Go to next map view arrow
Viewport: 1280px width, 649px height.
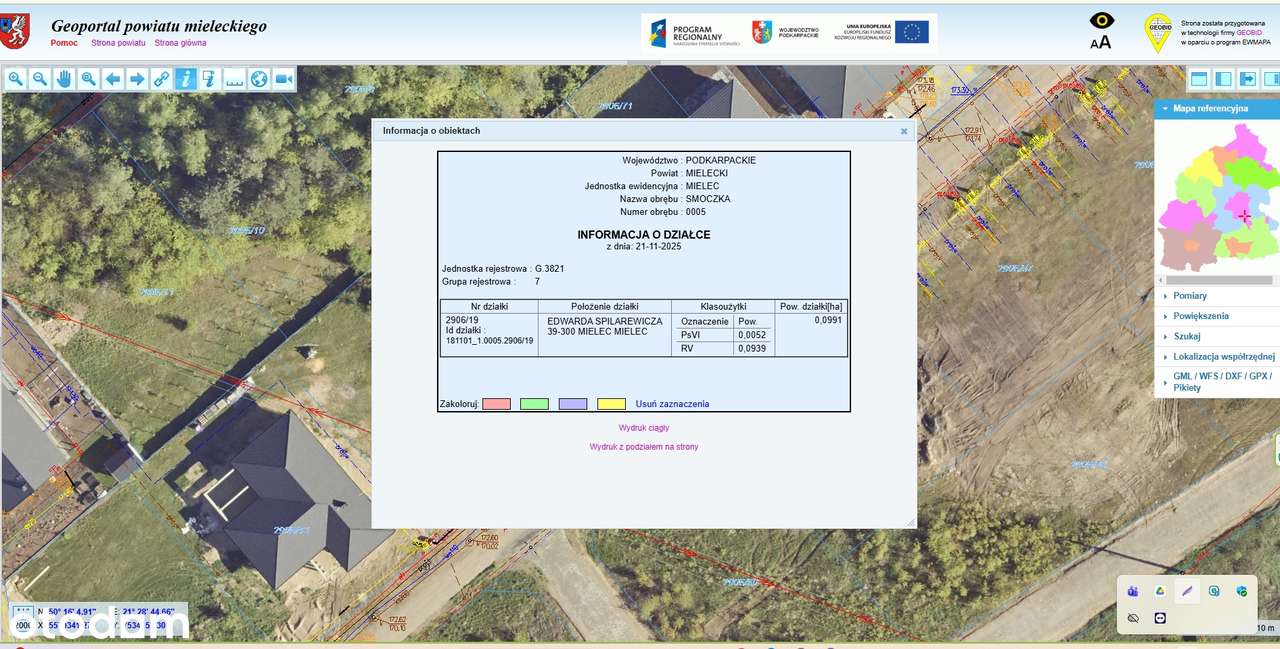point(137,79)
